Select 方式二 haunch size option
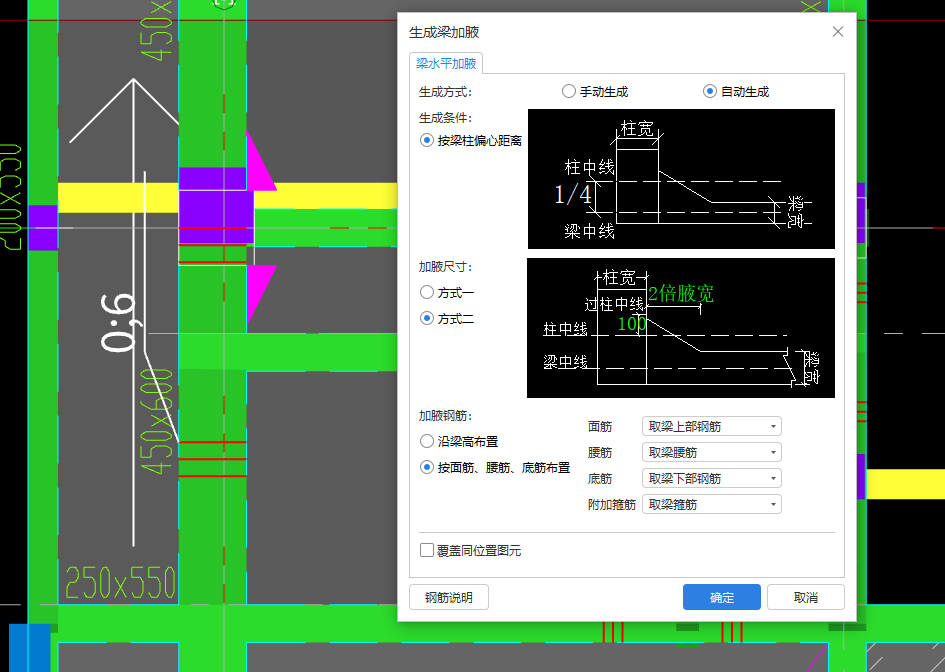Image resolution: width=945 pixels, height=672 pixels. [447, 318]
